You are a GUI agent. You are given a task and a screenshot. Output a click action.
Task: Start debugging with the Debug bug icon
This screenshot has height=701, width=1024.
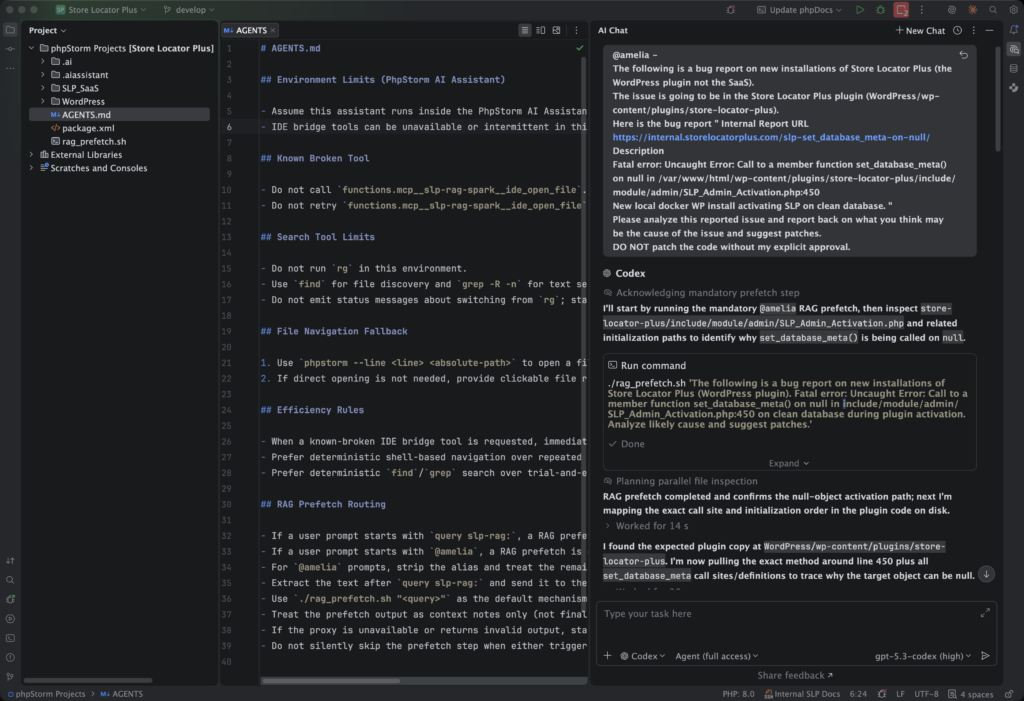tap(880, 10)
